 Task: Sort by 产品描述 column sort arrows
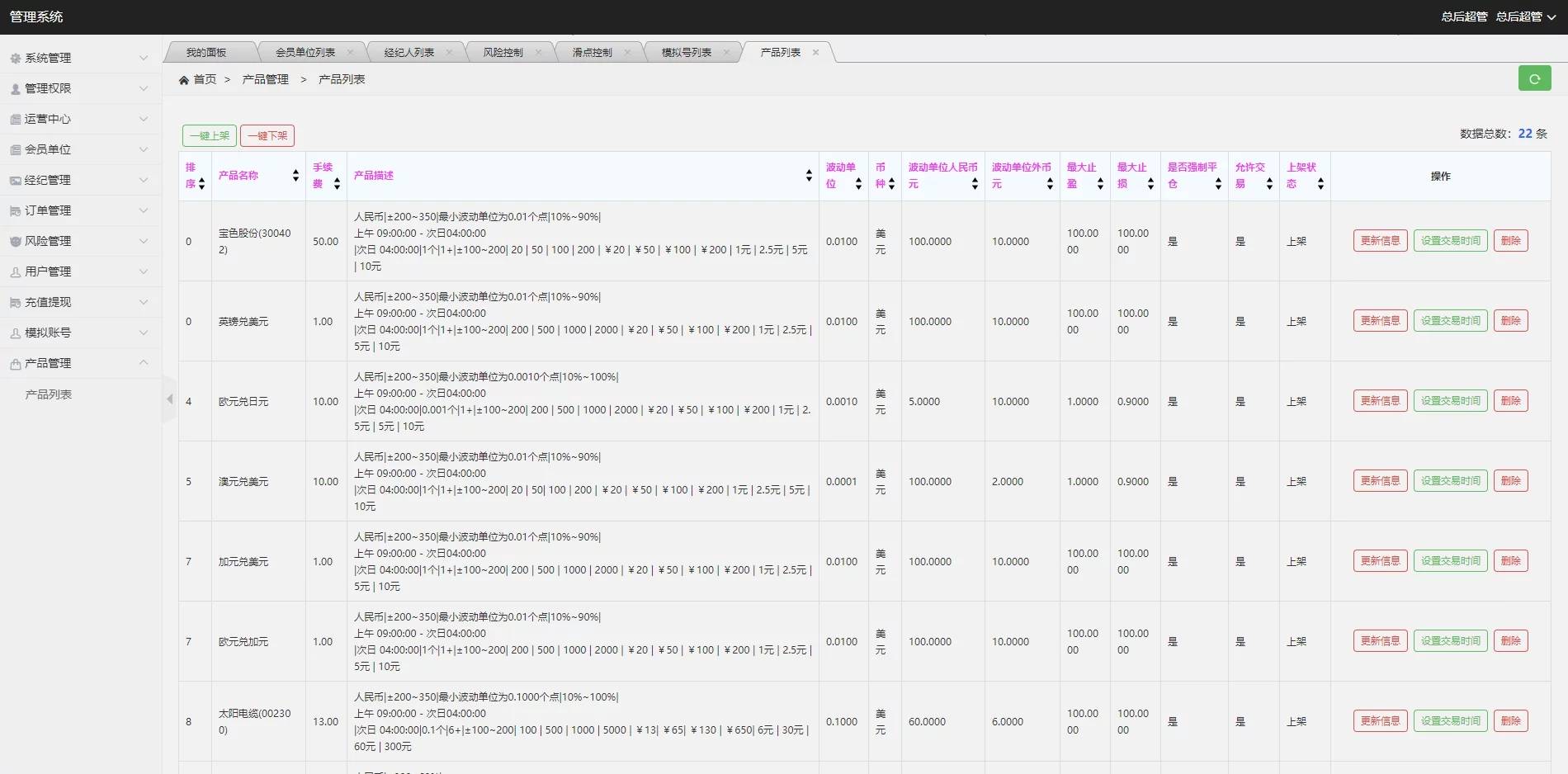click(x=809, y=176)
